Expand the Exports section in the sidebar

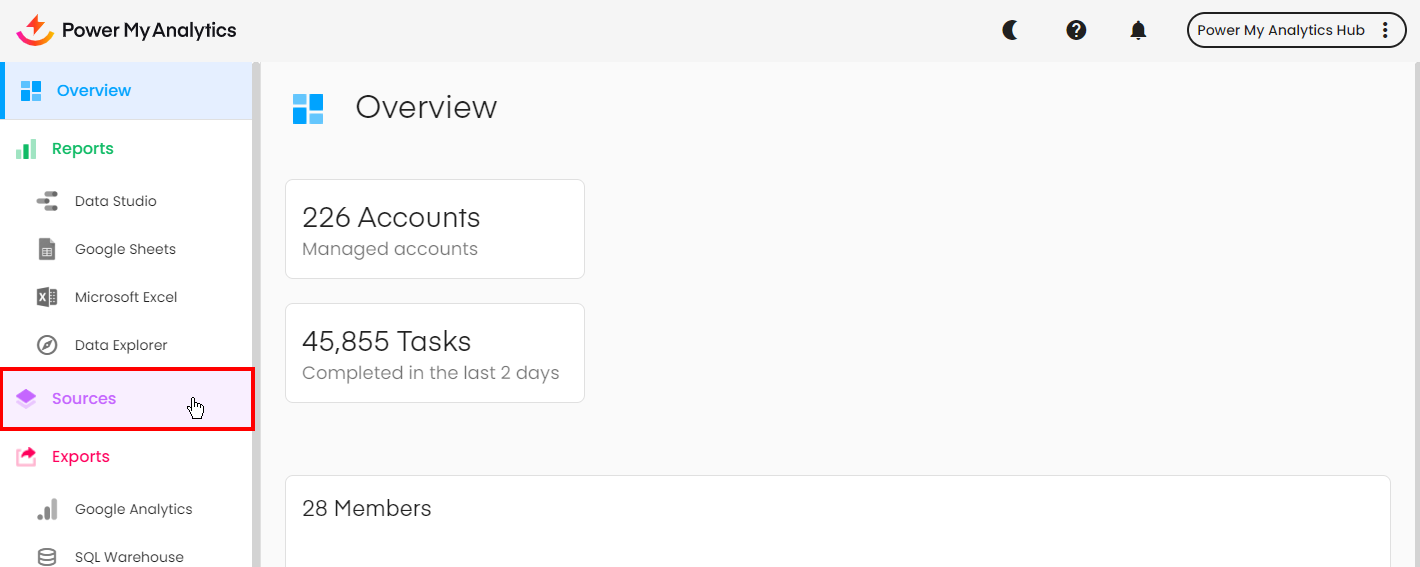point(81,457)
